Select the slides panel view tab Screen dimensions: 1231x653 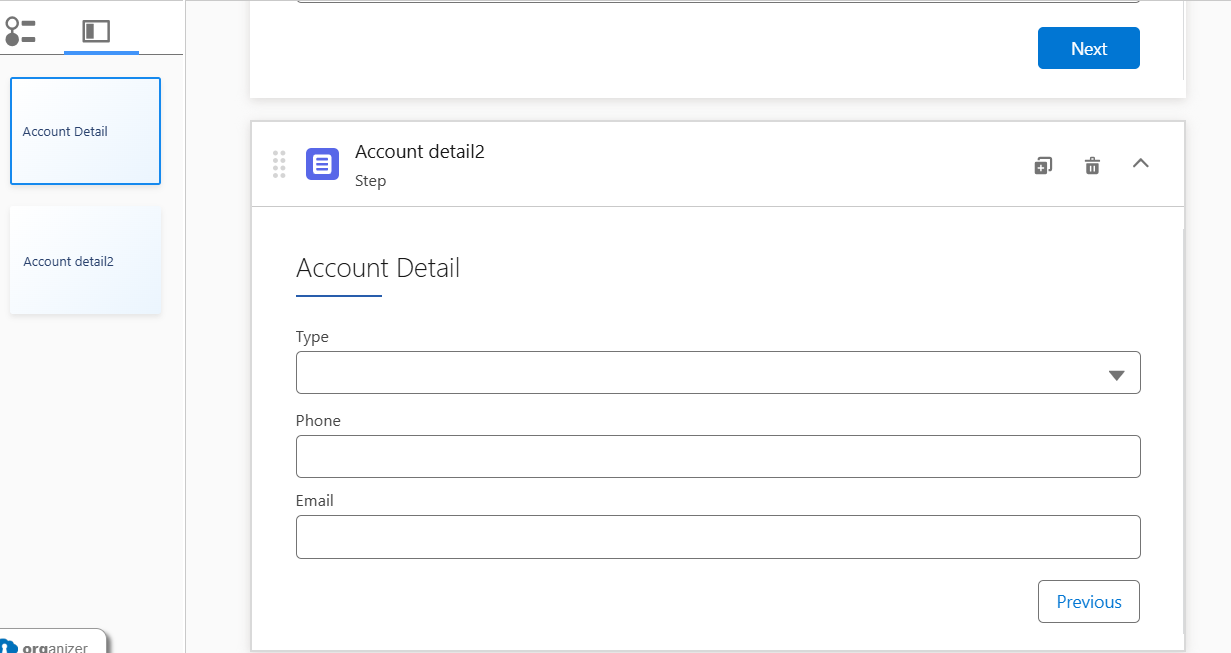(96, 32)
